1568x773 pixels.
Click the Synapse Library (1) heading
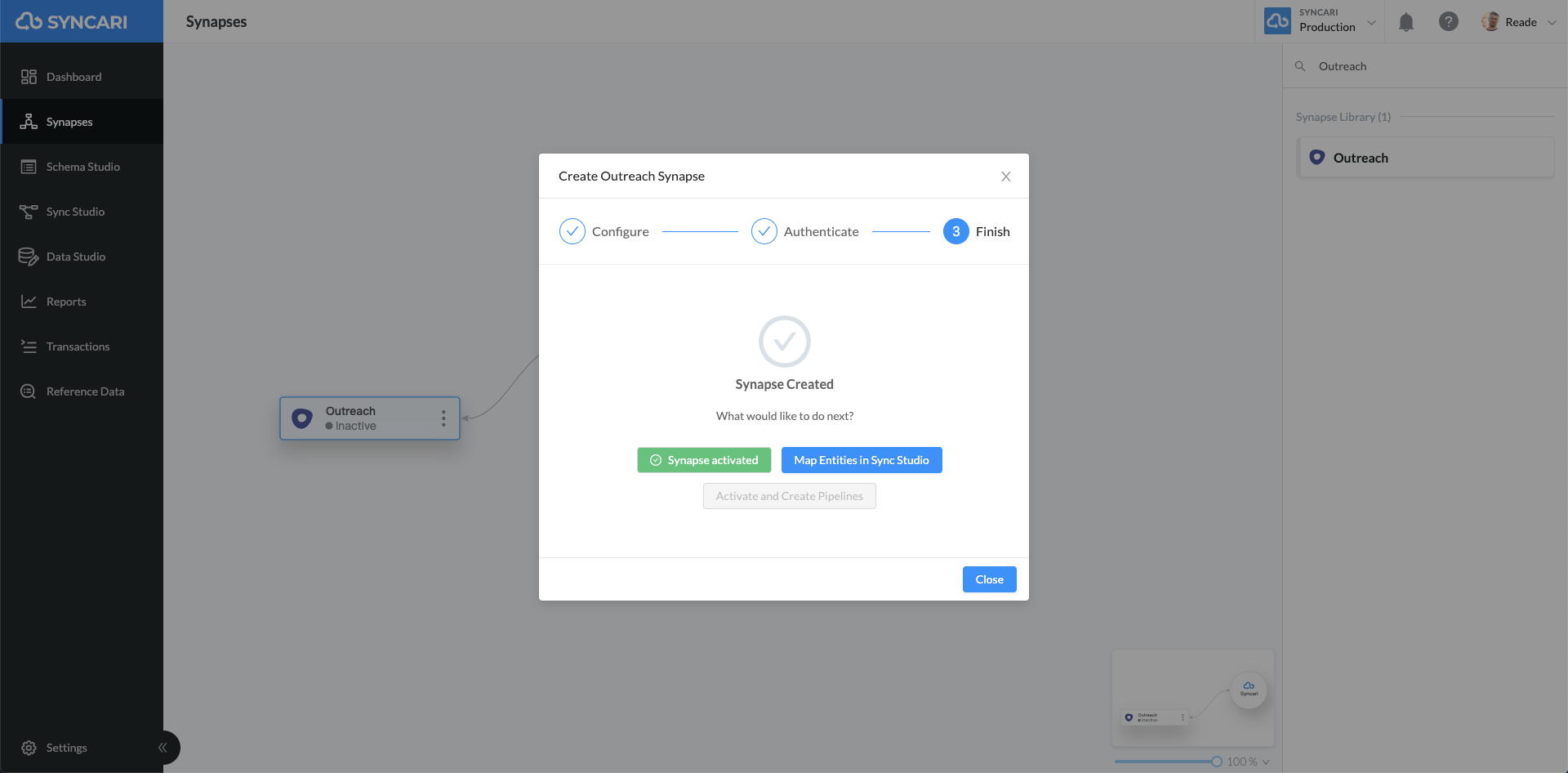pos(1343,117)
